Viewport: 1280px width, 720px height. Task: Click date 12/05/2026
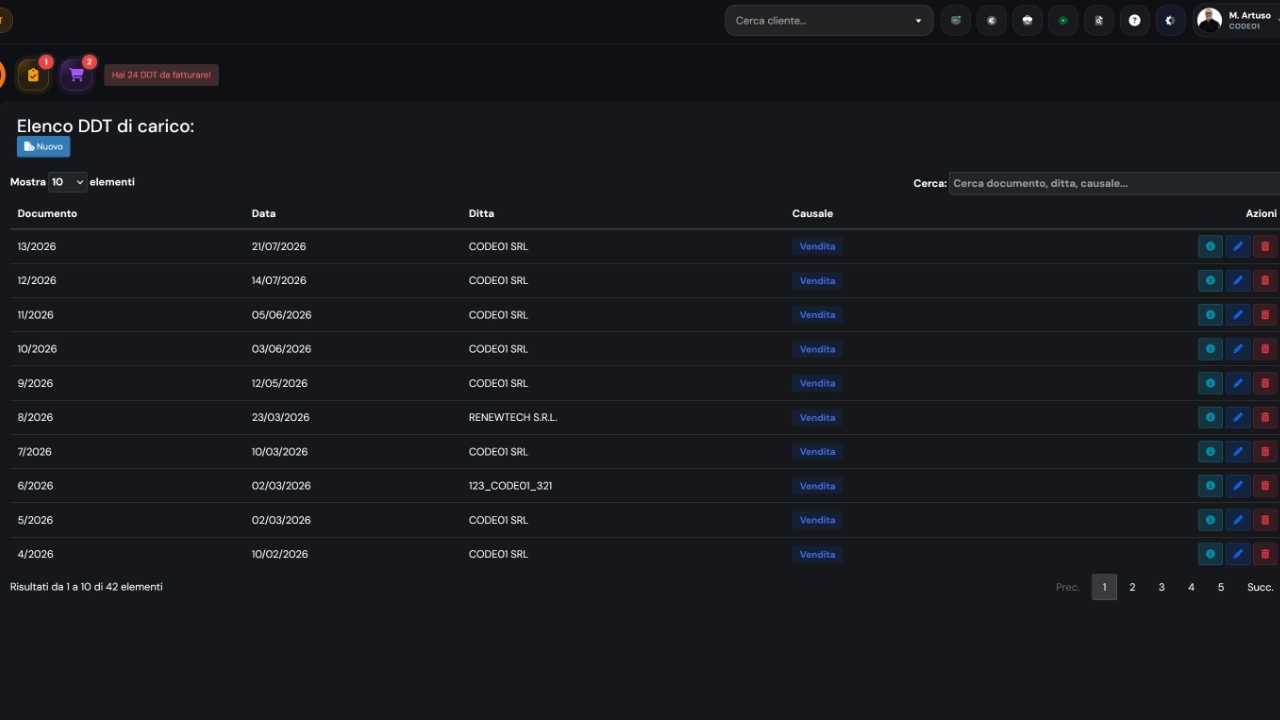tap(279, 383)
